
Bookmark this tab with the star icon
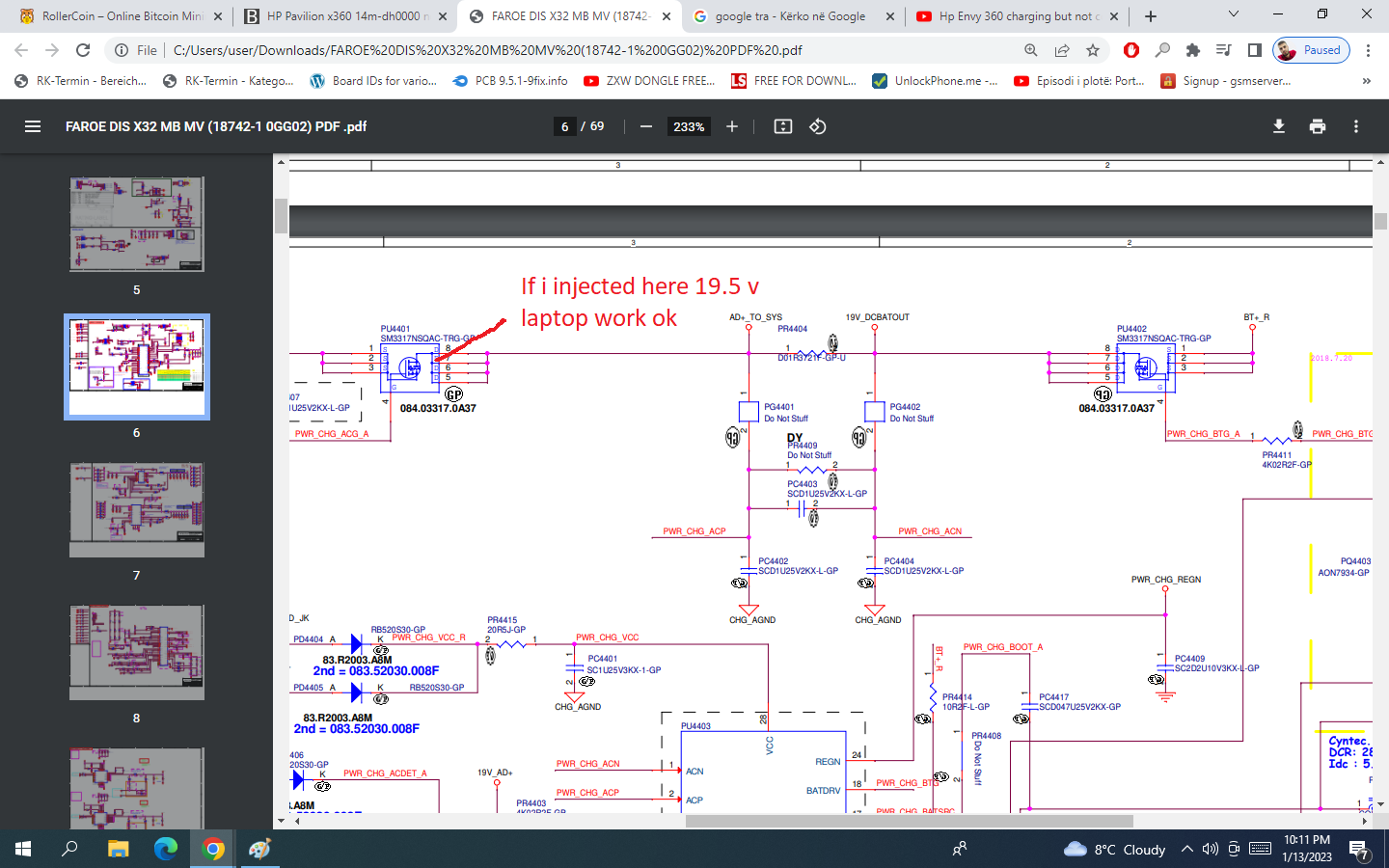click(x=1093, y=50)
